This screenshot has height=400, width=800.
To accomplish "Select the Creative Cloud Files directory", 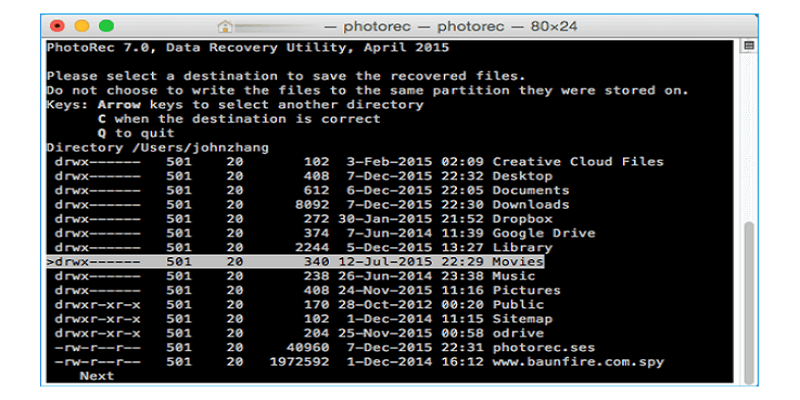I will 577,162.
